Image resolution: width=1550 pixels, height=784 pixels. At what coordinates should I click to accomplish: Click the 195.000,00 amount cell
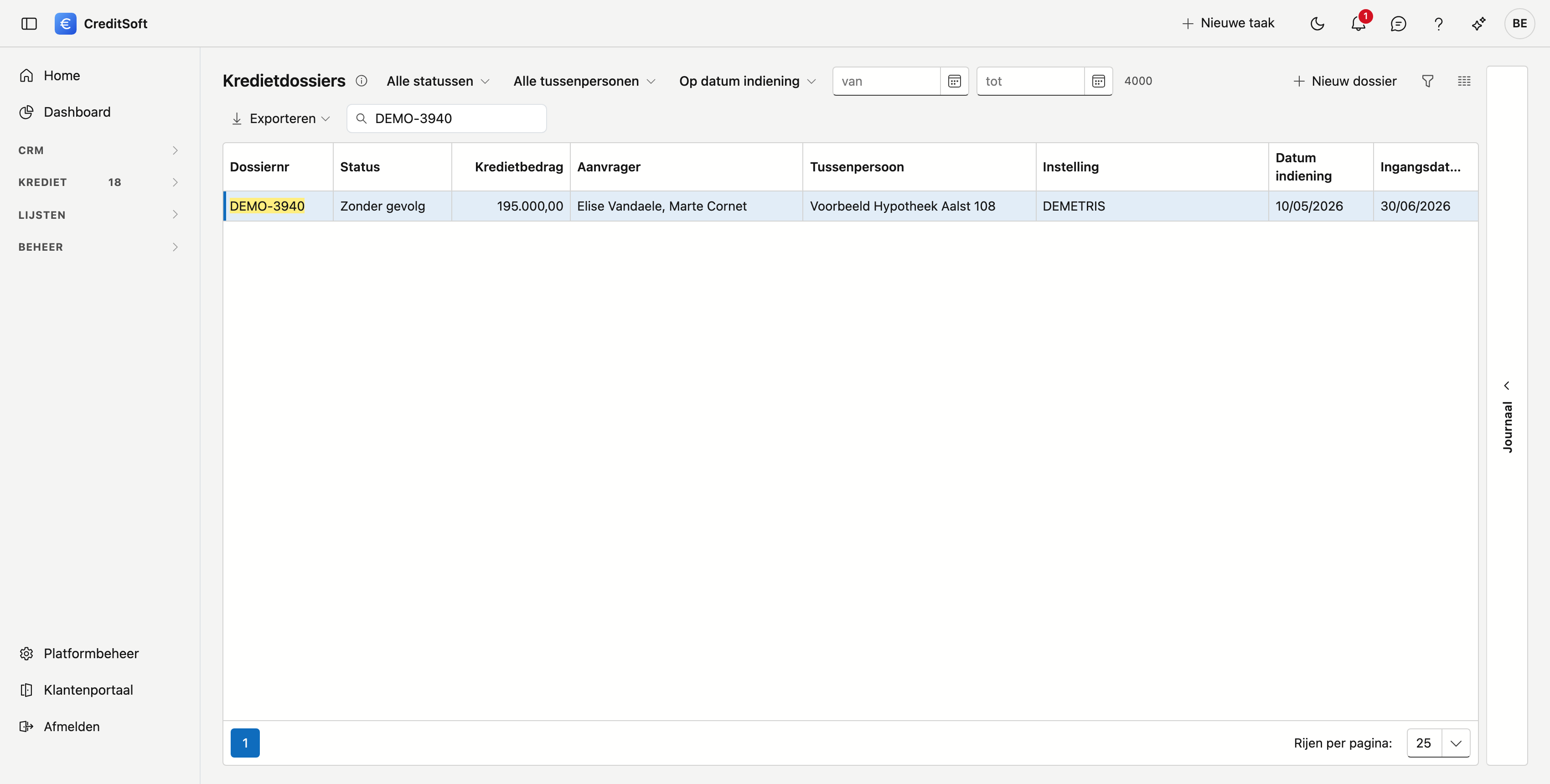coord(511,206)
